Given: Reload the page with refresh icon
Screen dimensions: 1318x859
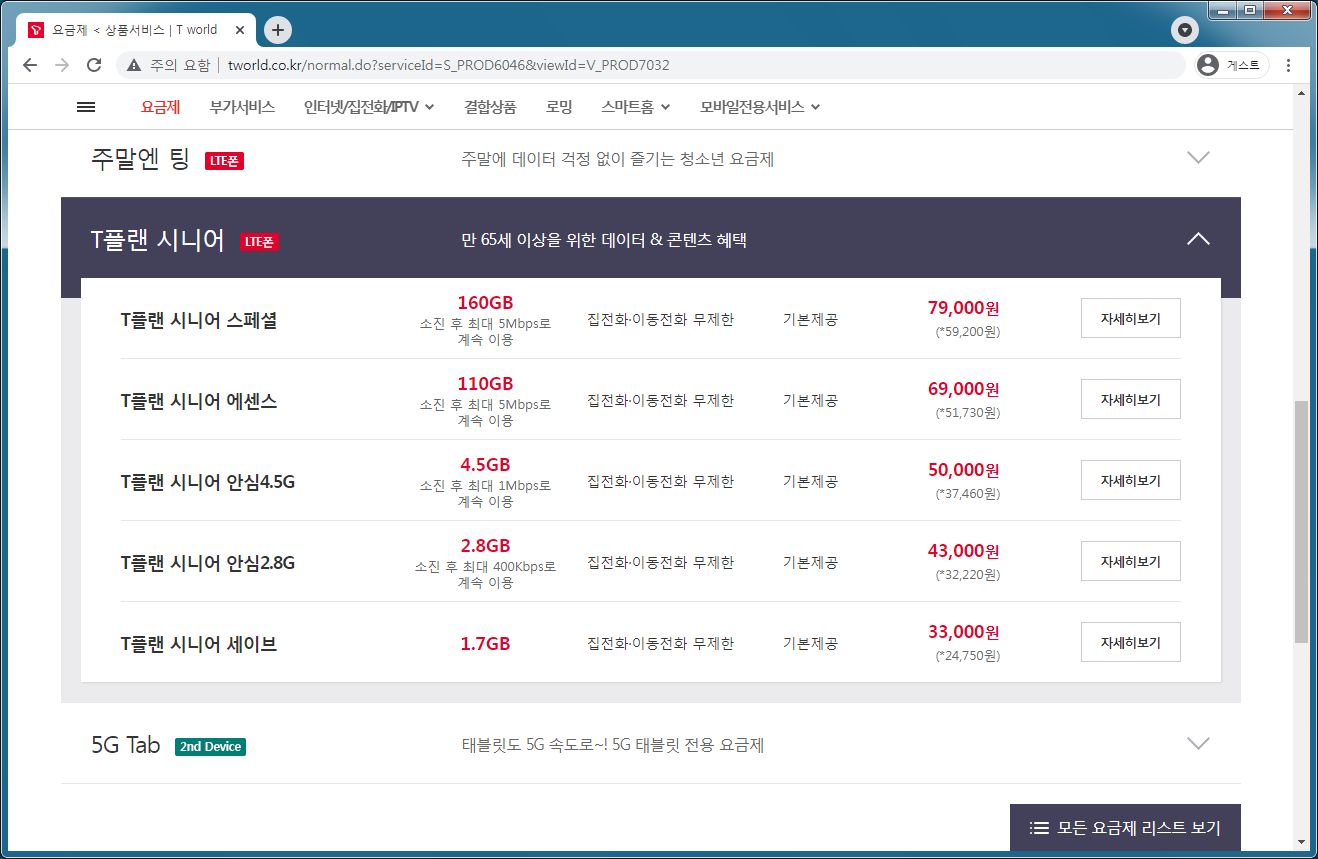Looking at the screenshot, I should coord(94,65).
